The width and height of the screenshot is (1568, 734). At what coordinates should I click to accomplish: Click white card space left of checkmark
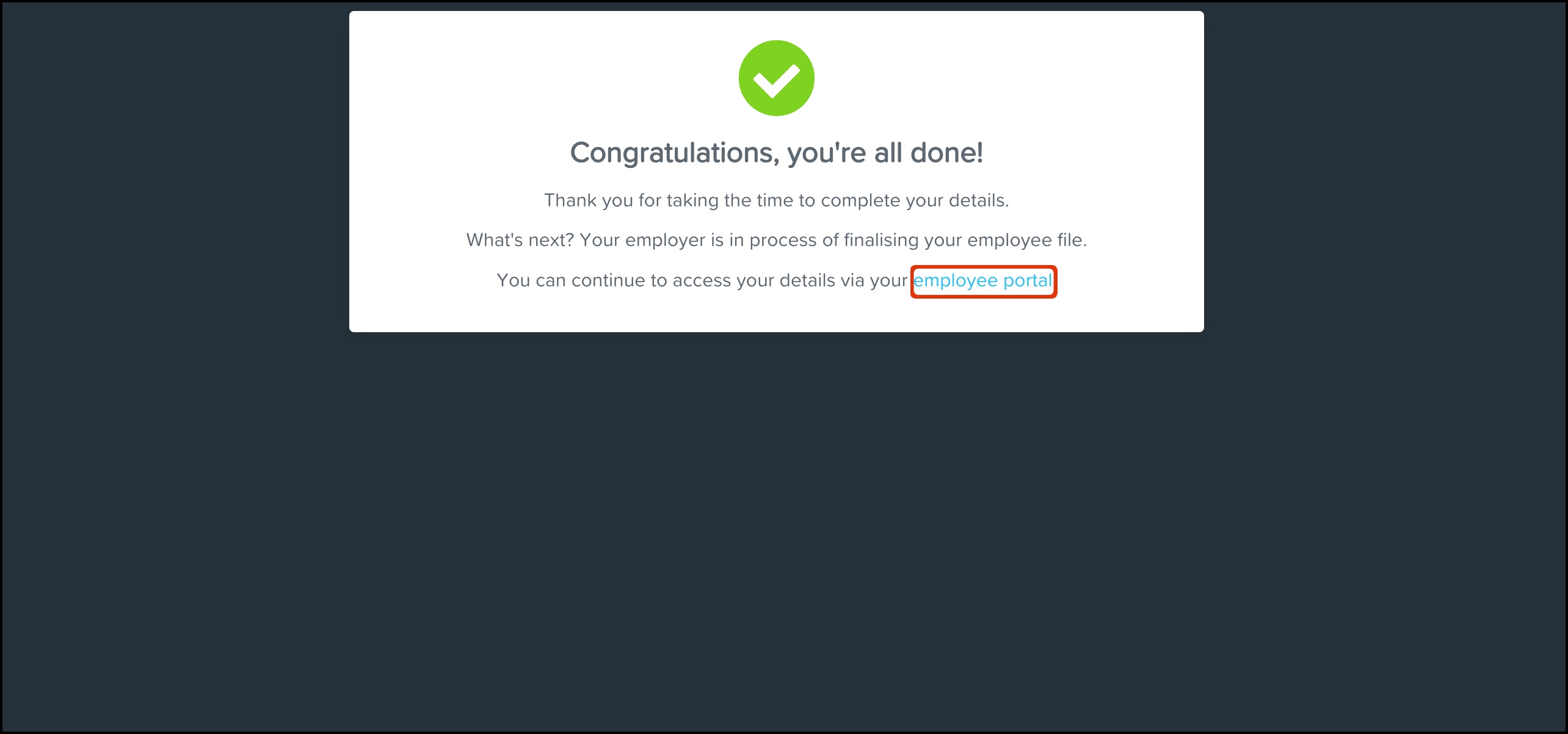pyautogui.click(x=543, y=78)
